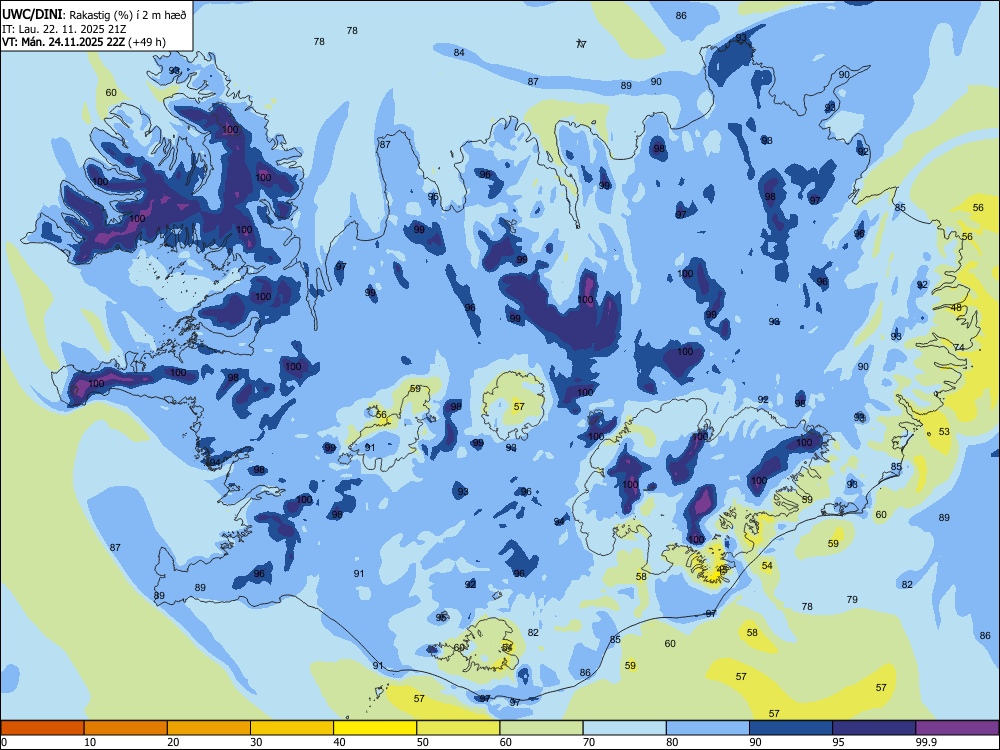Image resolution: width=1000 pixels, height=750 pixels.
Task: Click the valid time 'VT: Mán. 24.11.2025 22Z'
Action: point(64,42)
